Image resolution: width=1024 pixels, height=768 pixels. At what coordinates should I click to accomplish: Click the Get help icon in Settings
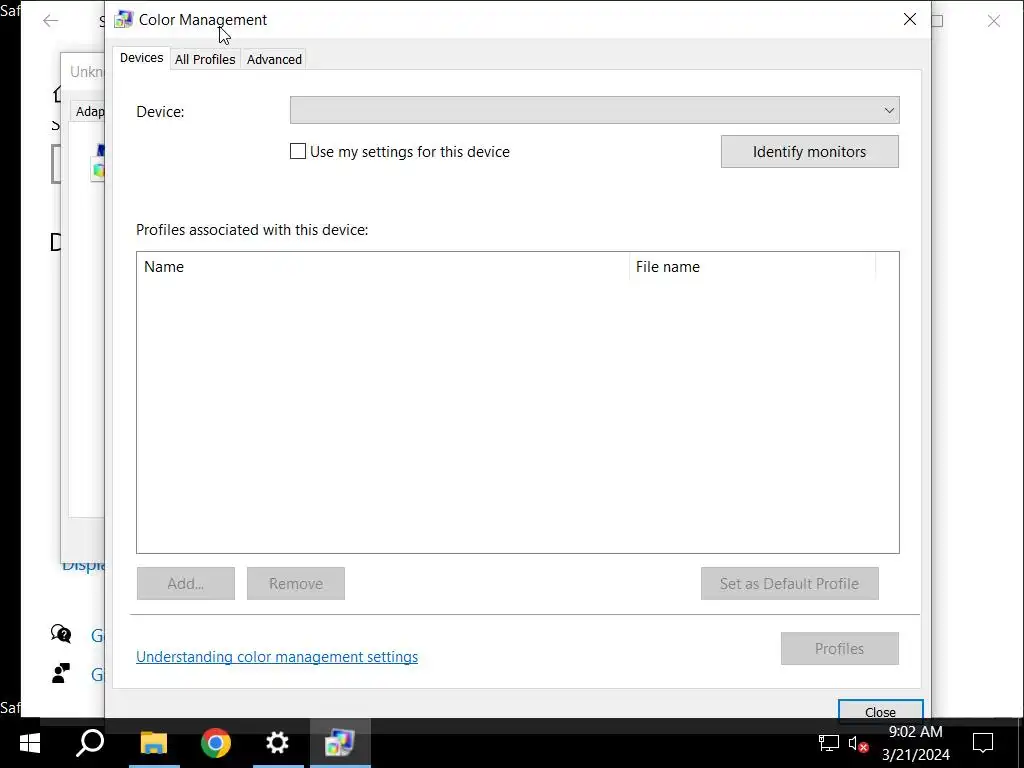(x=61, y=634)
